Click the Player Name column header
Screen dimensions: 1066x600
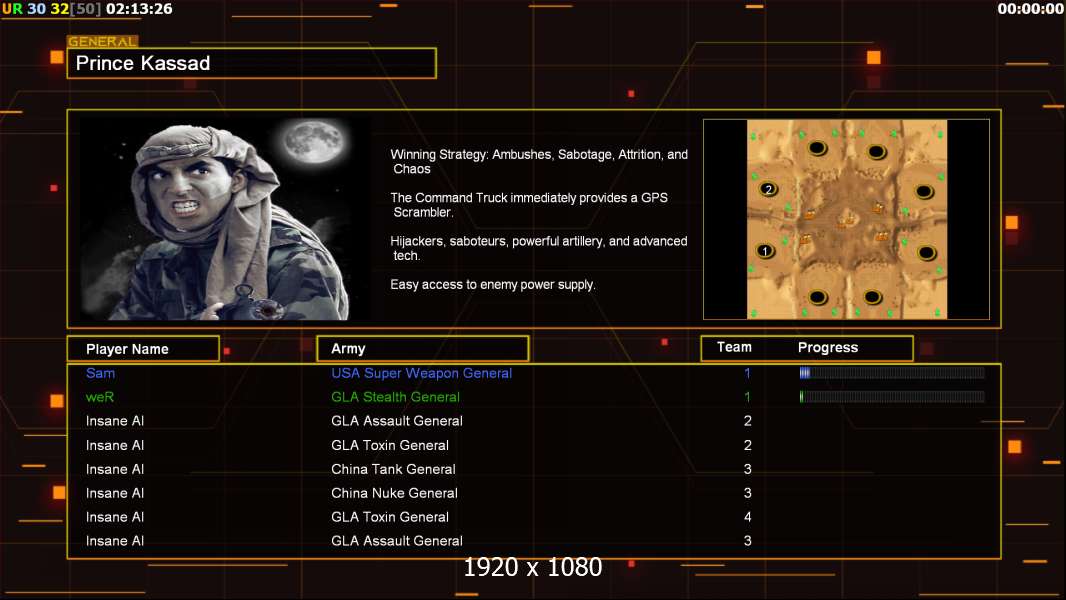click(142, 349)
